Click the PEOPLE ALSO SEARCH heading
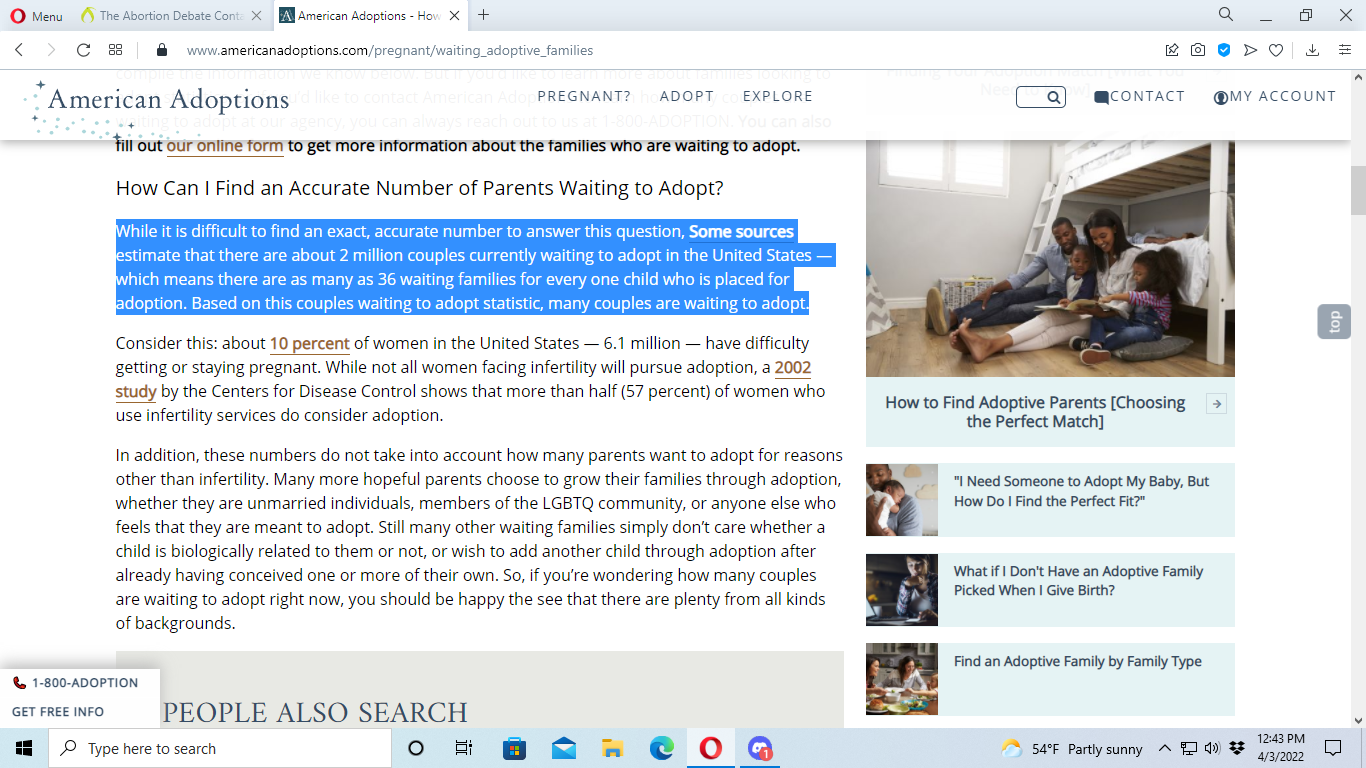The width and height of the screenshot is (1366, 768). click(315, 712)
